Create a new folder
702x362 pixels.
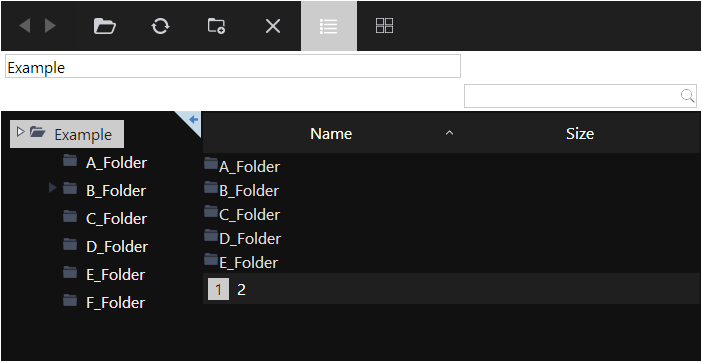tap(217, 26)
